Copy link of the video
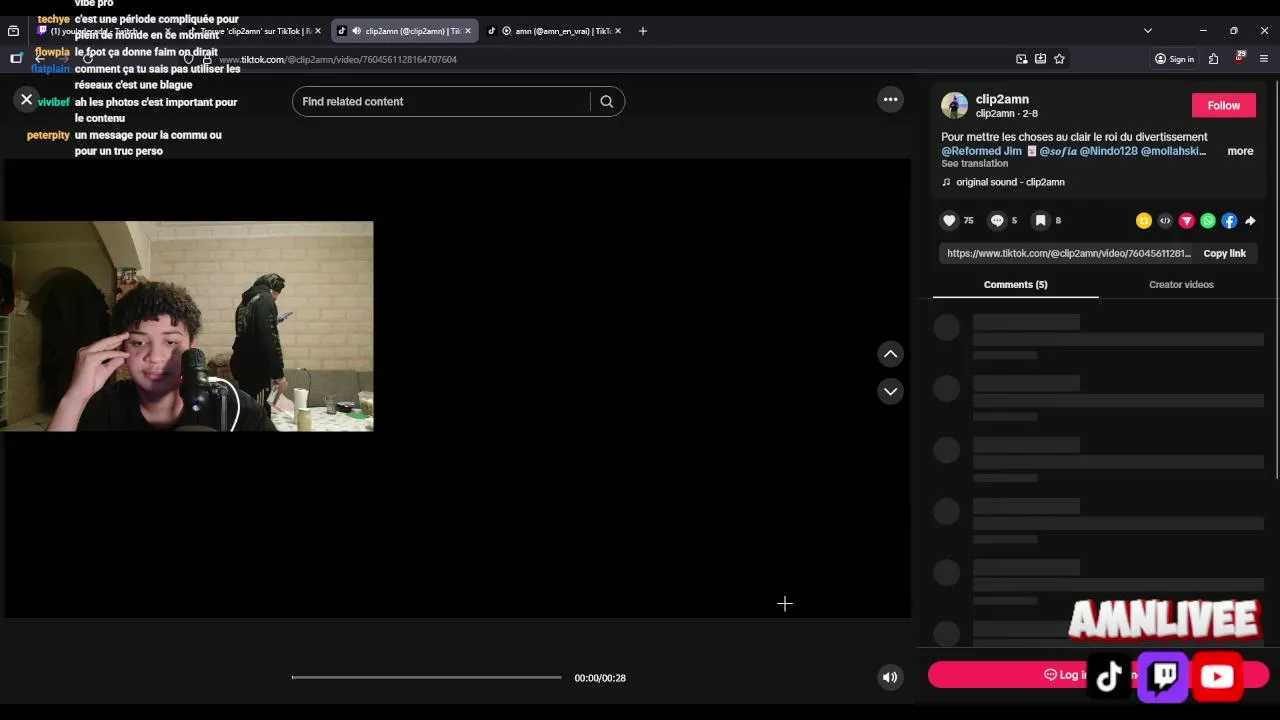1280x720 pixels. (x=1224, y=253)
